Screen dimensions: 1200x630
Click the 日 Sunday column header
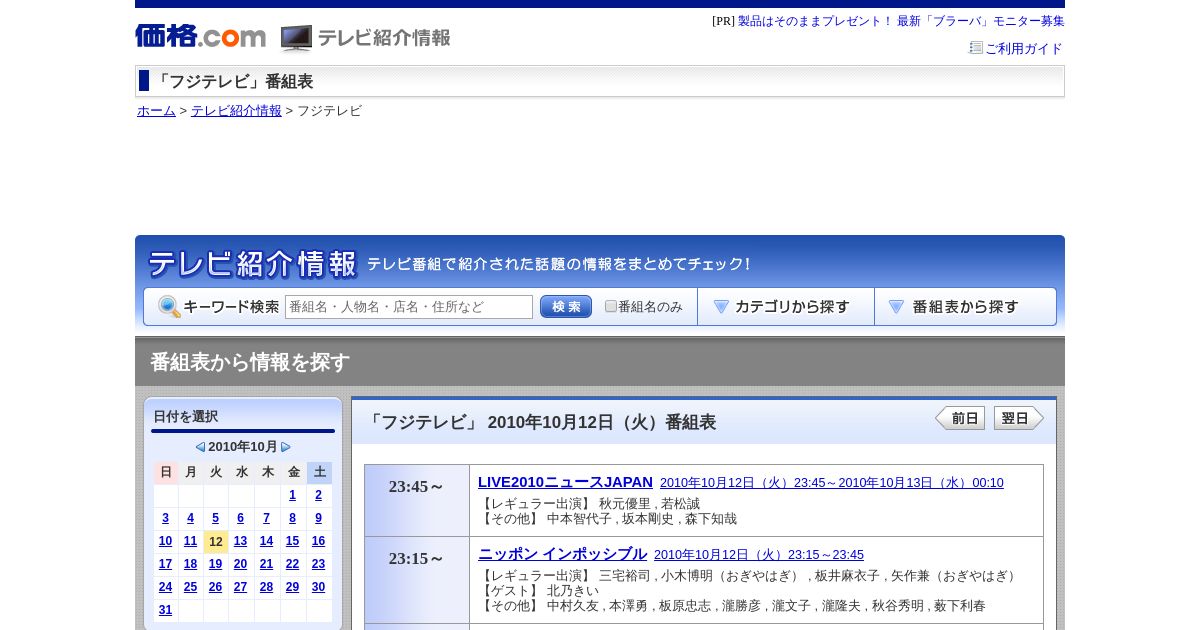pyautogui.click(x=165, y=472)
